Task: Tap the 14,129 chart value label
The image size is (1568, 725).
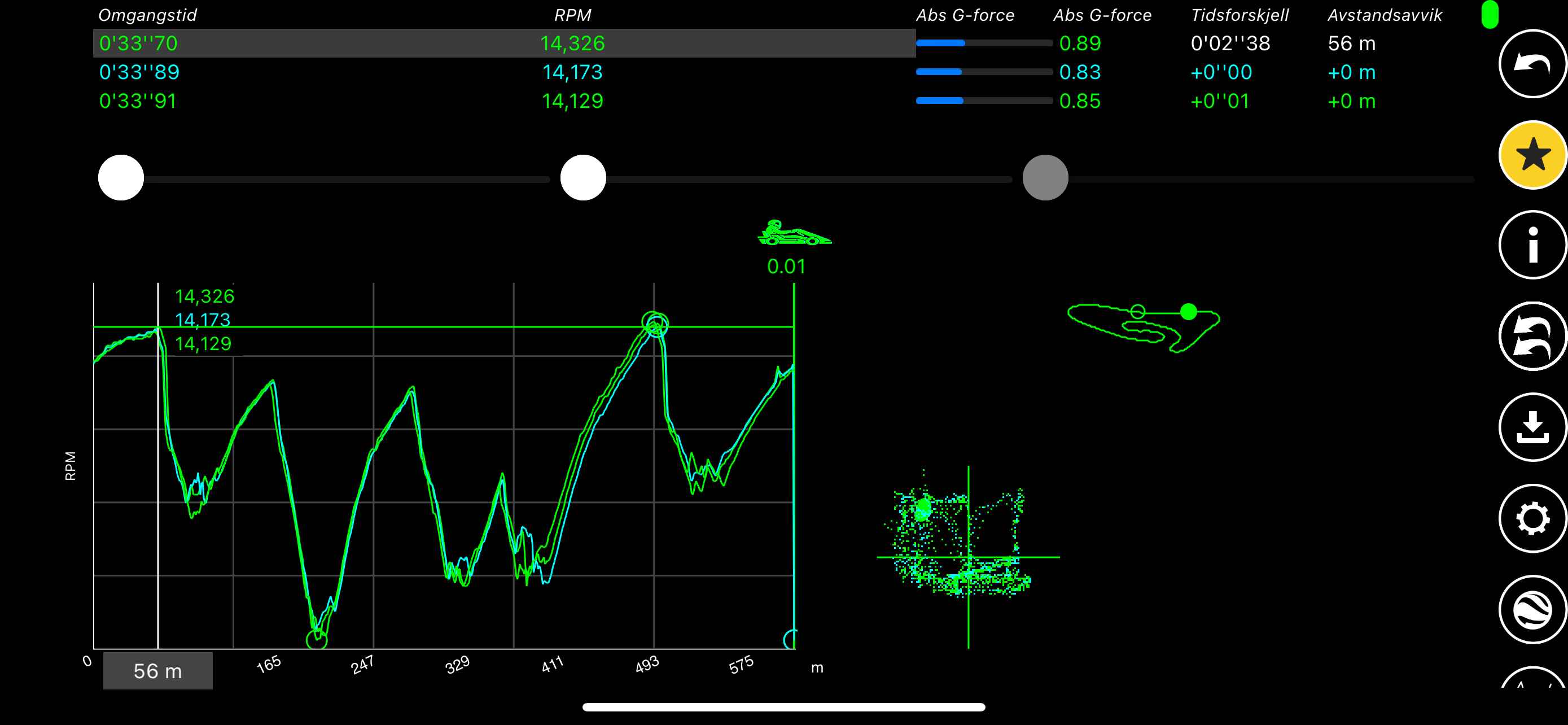Action: [203, 344]
